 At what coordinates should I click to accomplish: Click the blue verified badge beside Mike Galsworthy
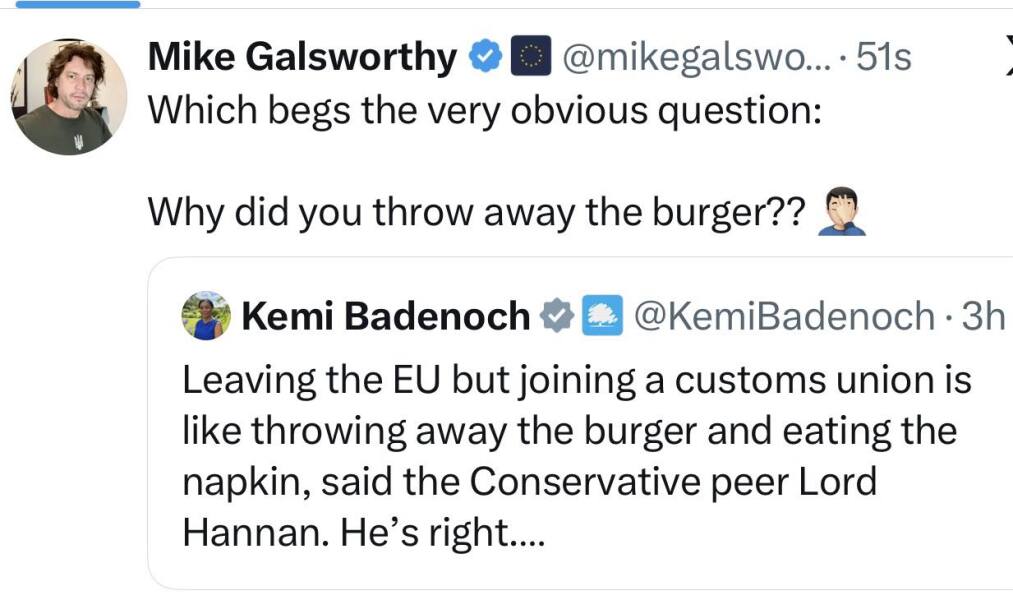(486, 58)
